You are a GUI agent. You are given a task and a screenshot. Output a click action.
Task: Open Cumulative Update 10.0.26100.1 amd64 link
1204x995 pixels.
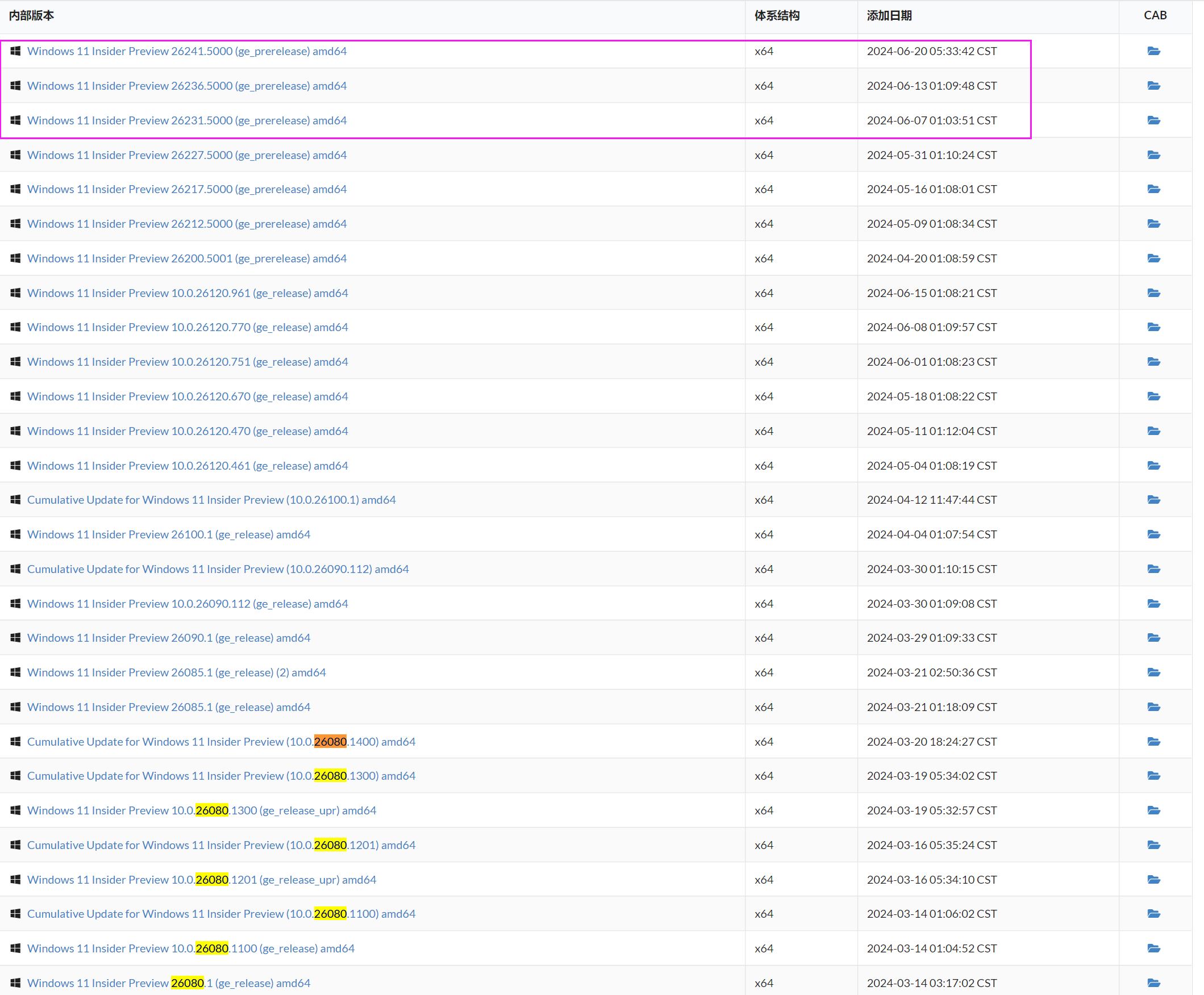(211, 500)
